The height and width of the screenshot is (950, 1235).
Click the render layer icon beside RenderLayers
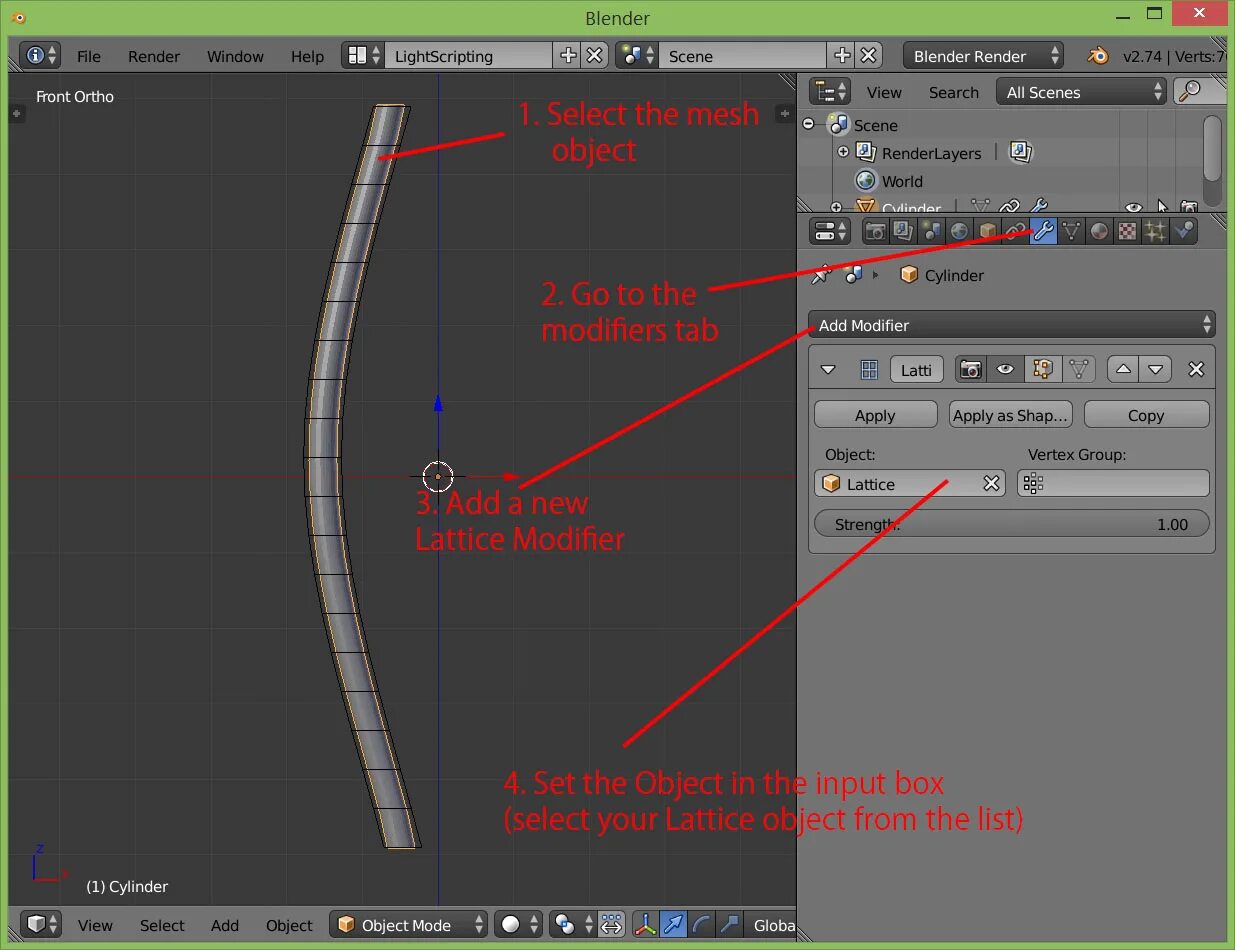(1020, 152)
